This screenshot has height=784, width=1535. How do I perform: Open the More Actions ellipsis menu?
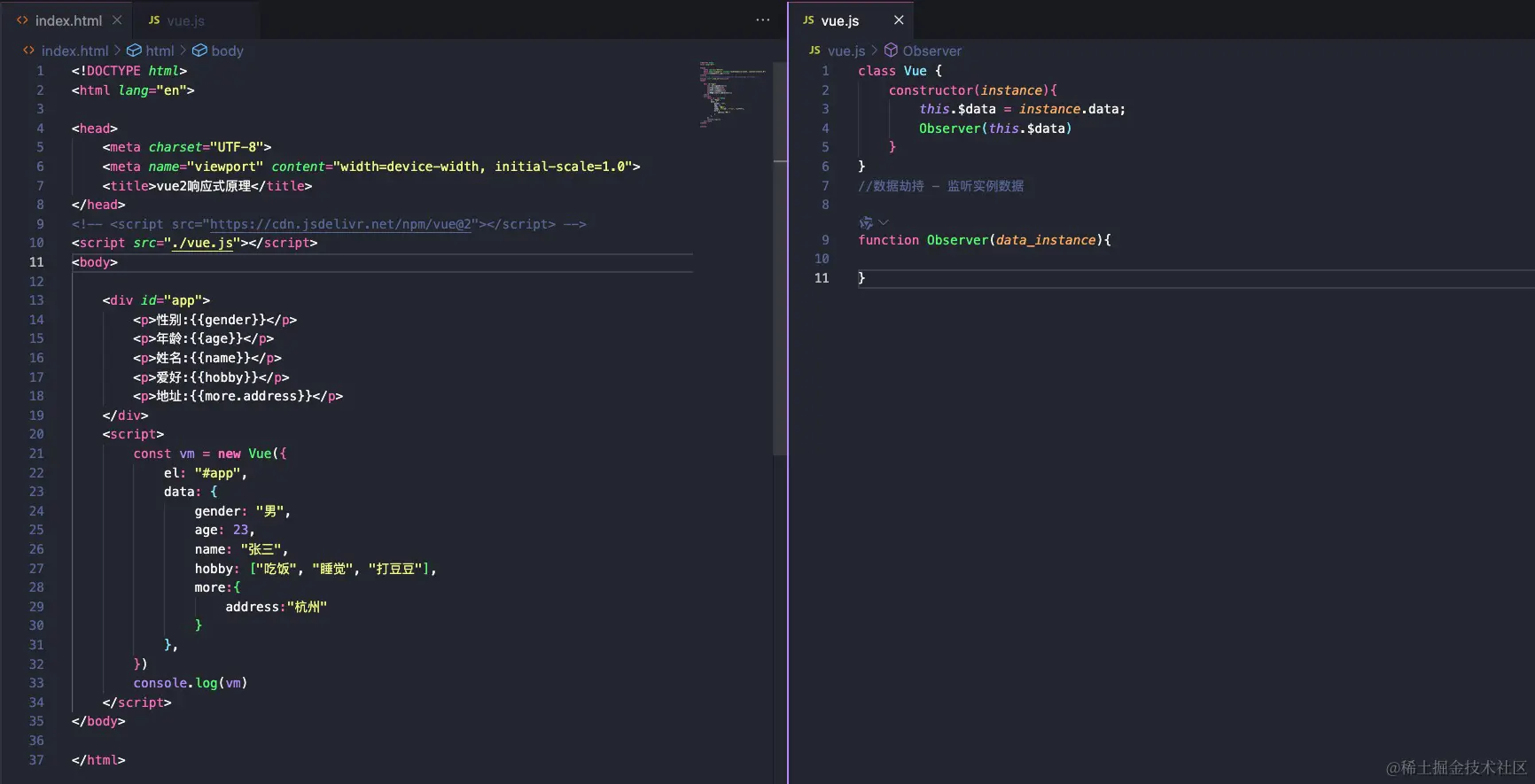(763, 20)
